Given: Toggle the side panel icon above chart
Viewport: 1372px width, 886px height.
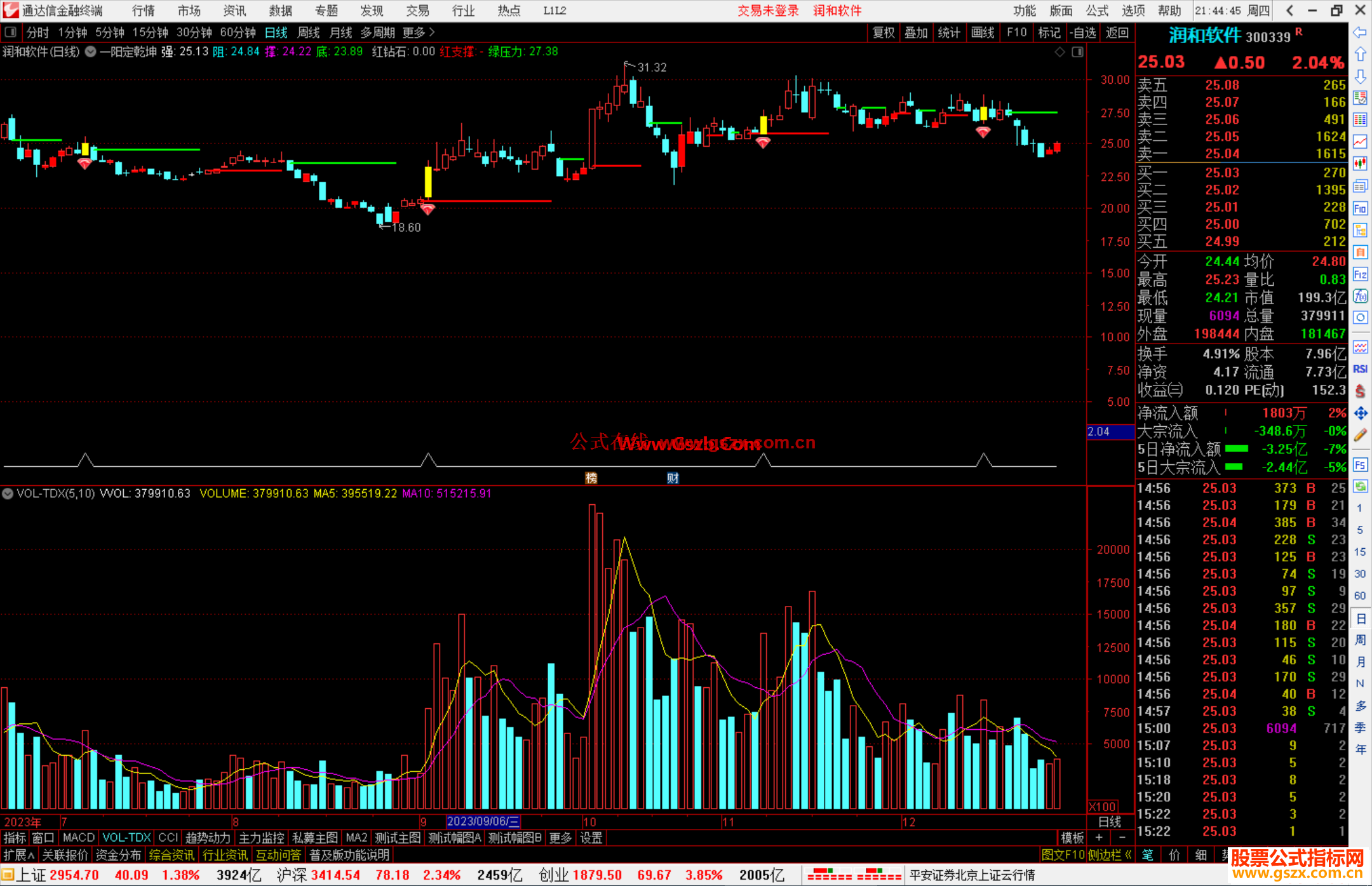Looking at the screenshot, I should 1077,52.
